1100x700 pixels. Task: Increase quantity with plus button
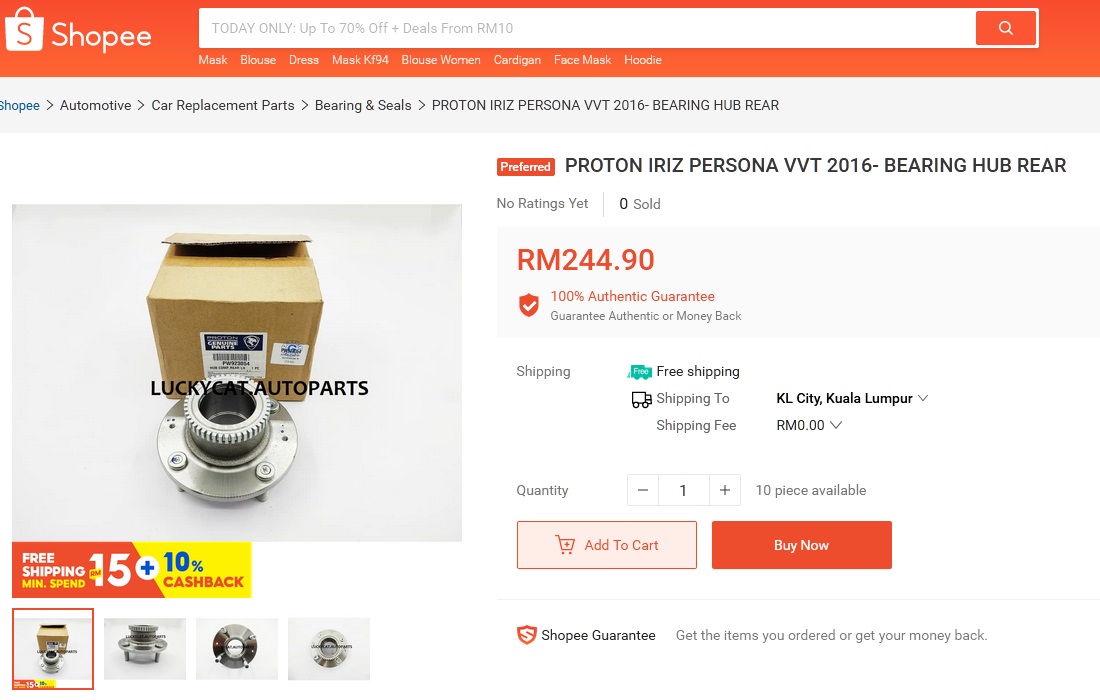click(x=725, y=490)
